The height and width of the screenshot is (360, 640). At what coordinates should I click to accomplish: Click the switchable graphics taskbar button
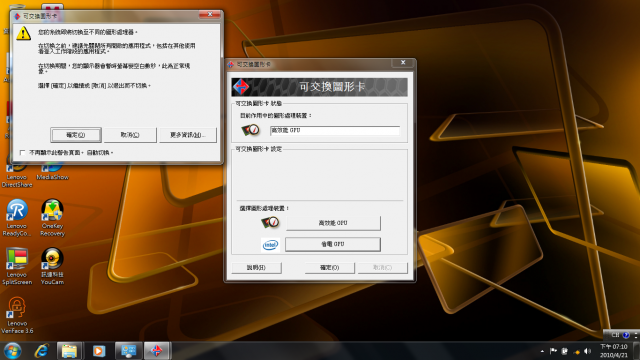pyautogui.click(x=157, y=351)
